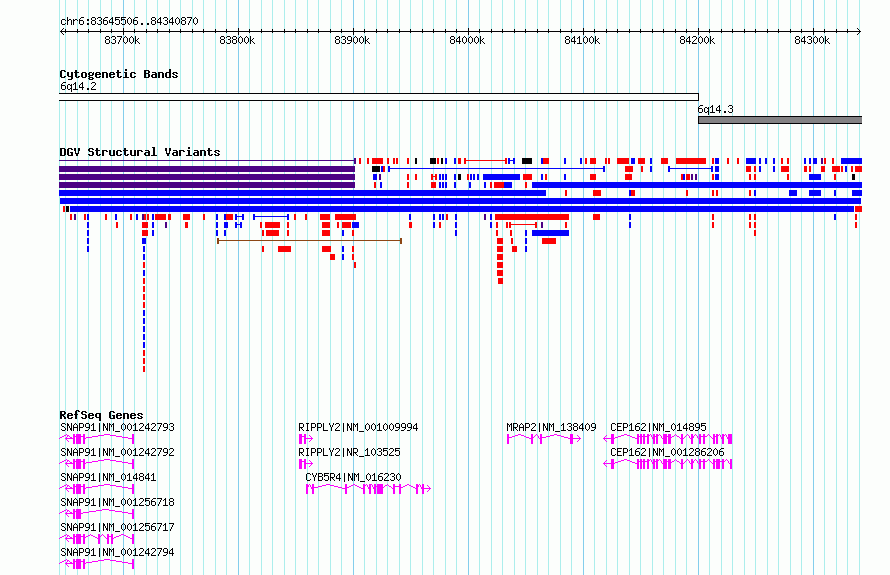890x575 pixels.
Task: Click the 84300k ruler tick label
Action: tap(812, 40)
